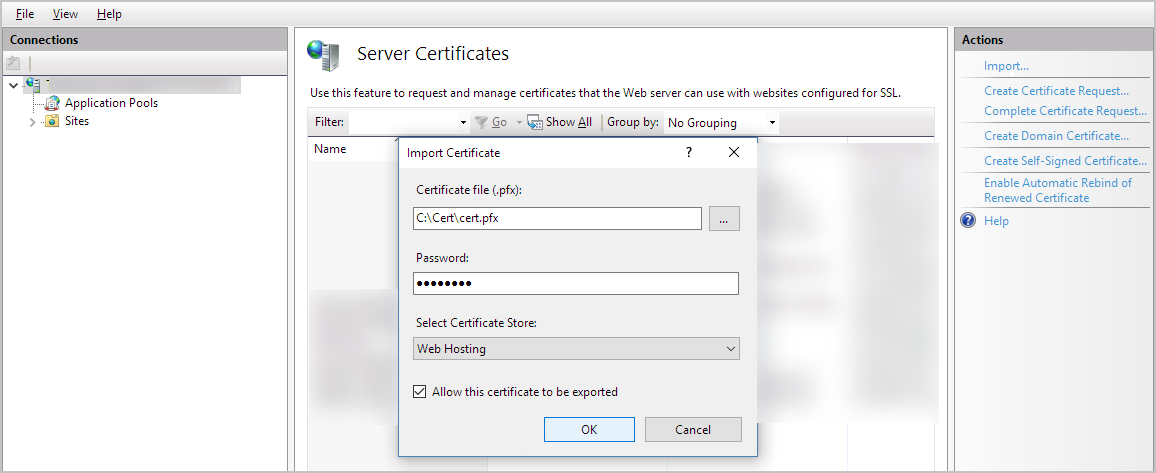Click the Password input field
Image resolution: width=1156 pixels, height=473 pixels.
click(576, 284)
